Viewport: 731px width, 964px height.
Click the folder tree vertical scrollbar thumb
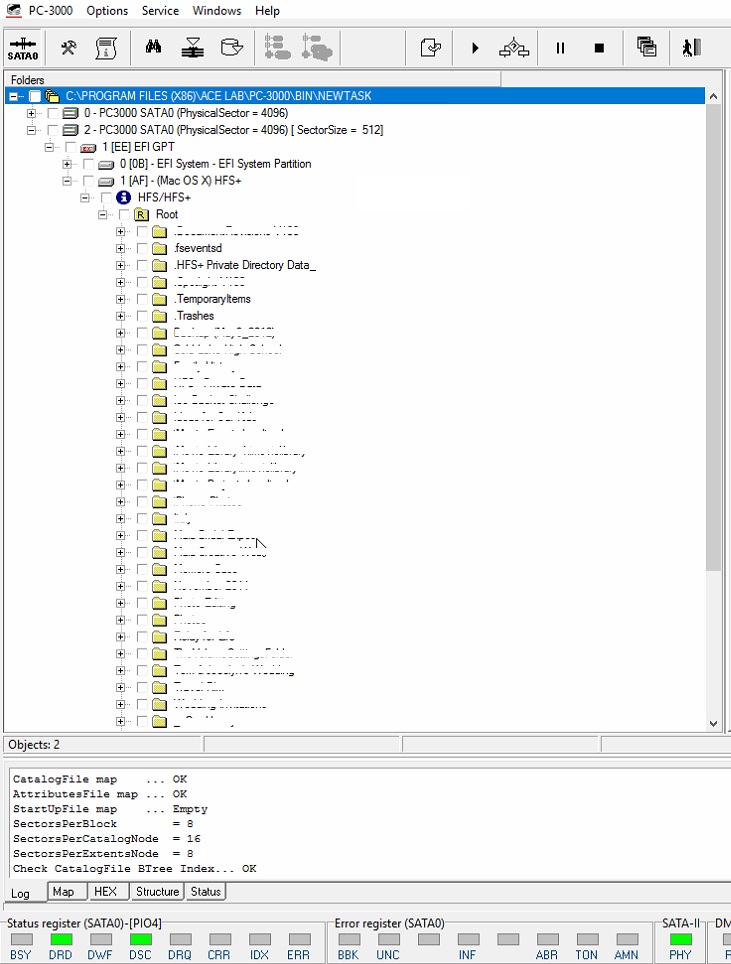click(713, 338)
